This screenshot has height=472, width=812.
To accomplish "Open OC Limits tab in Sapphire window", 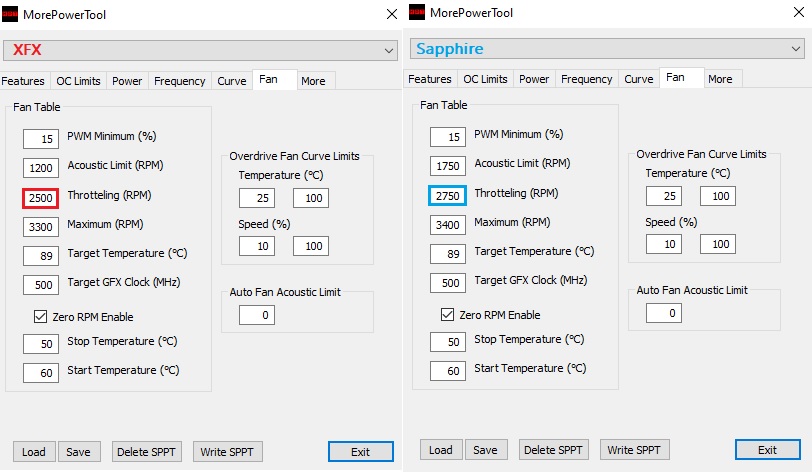I will coord(485,79).
